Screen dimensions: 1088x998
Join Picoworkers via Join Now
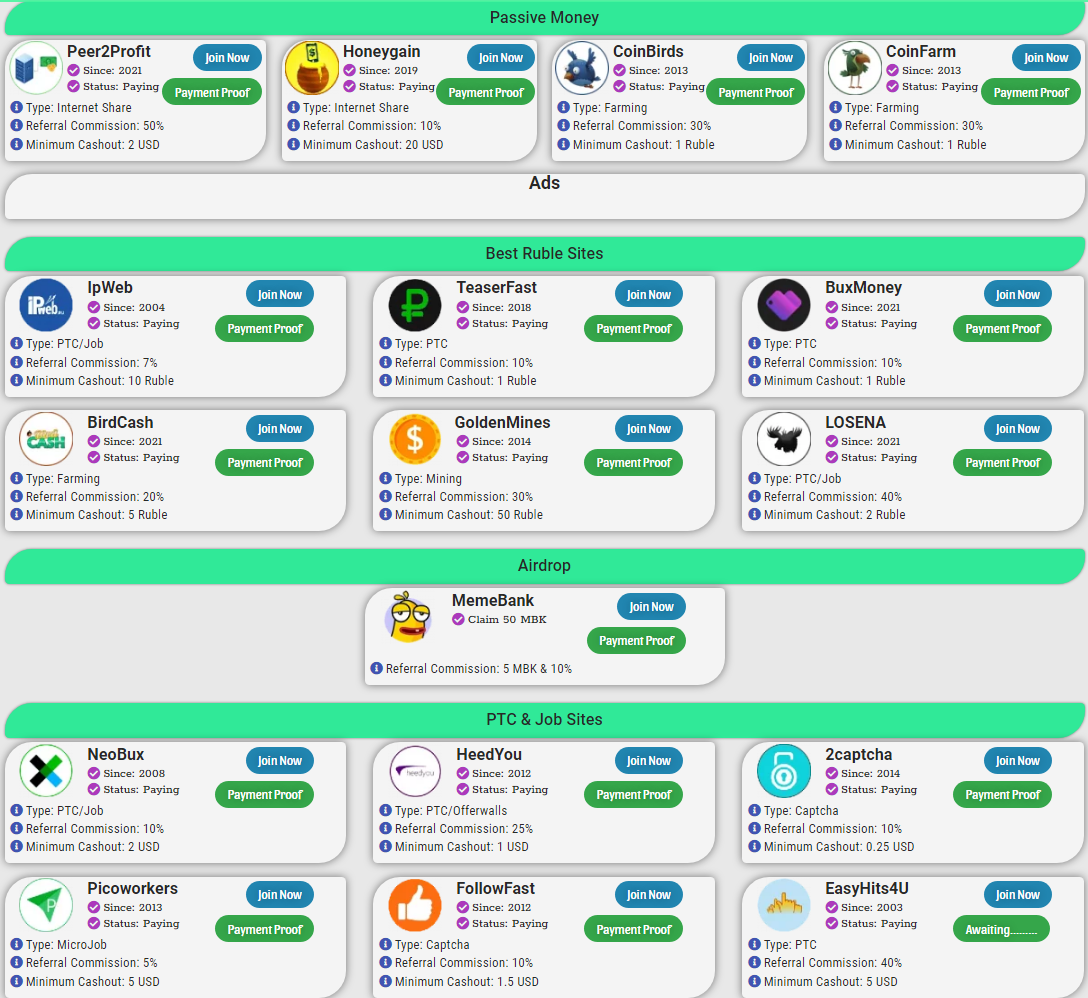[x=280, y=895]
